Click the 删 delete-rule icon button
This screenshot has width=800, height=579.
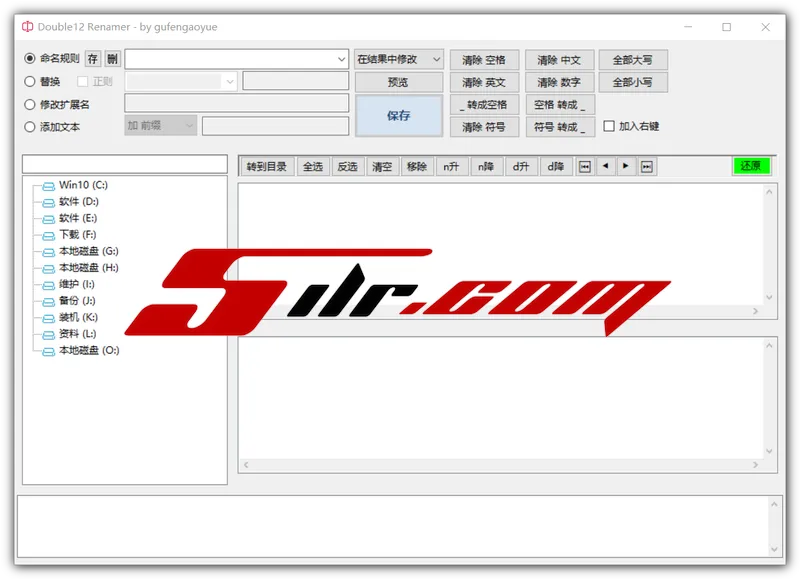(x=112, y=59)
